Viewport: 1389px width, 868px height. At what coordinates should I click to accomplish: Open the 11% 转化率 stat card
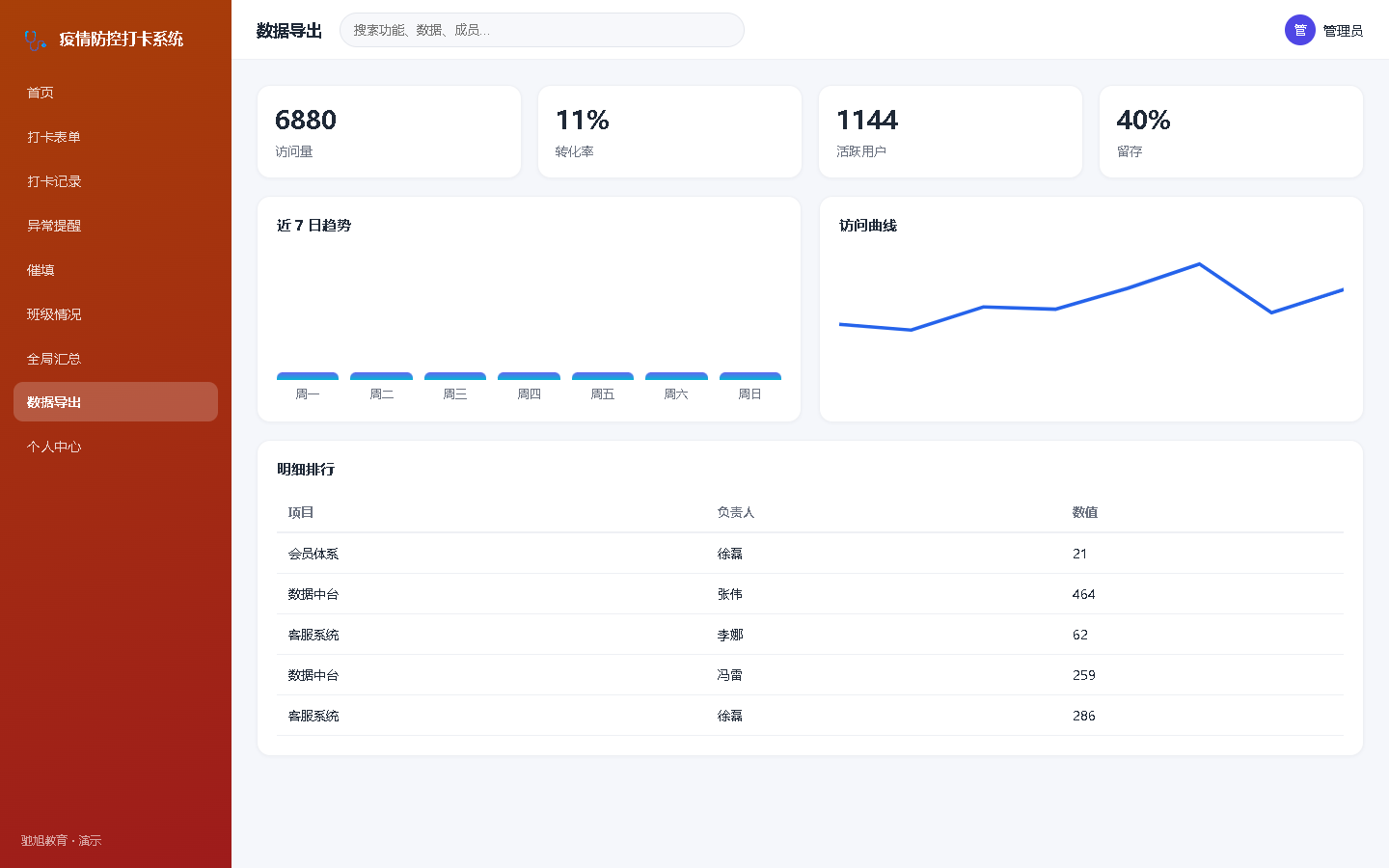[x=669, y=132]
